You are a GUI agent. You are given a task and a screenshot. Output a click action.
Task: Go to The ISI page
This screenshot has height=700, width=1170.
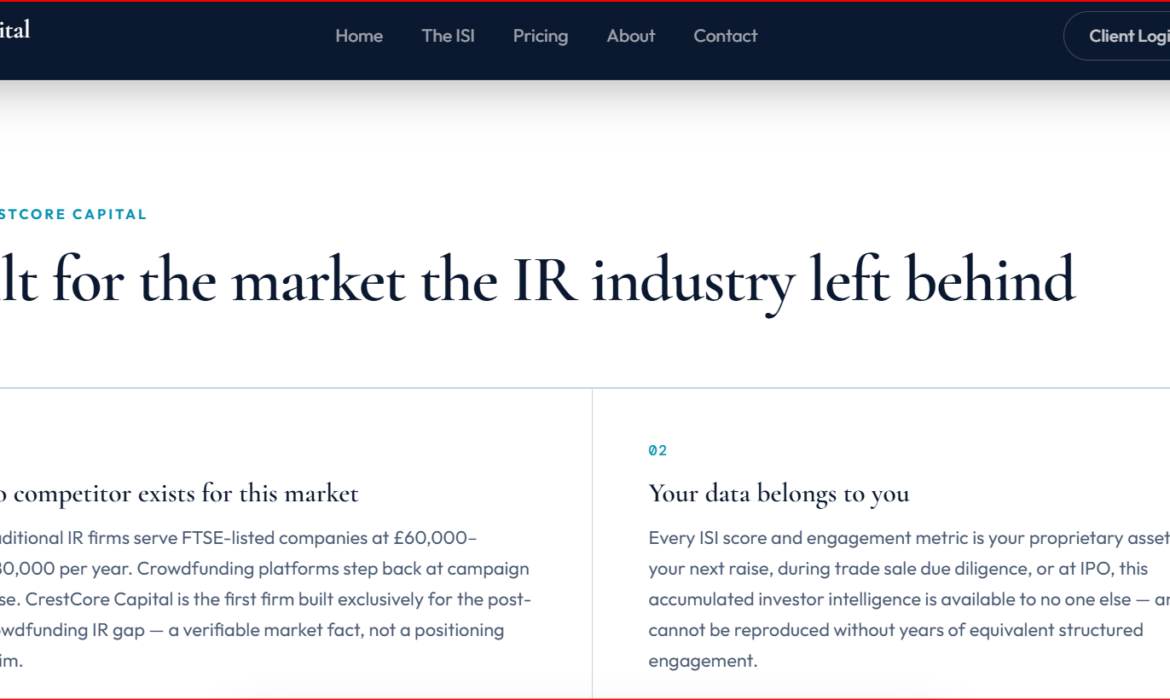pos(448,36)
